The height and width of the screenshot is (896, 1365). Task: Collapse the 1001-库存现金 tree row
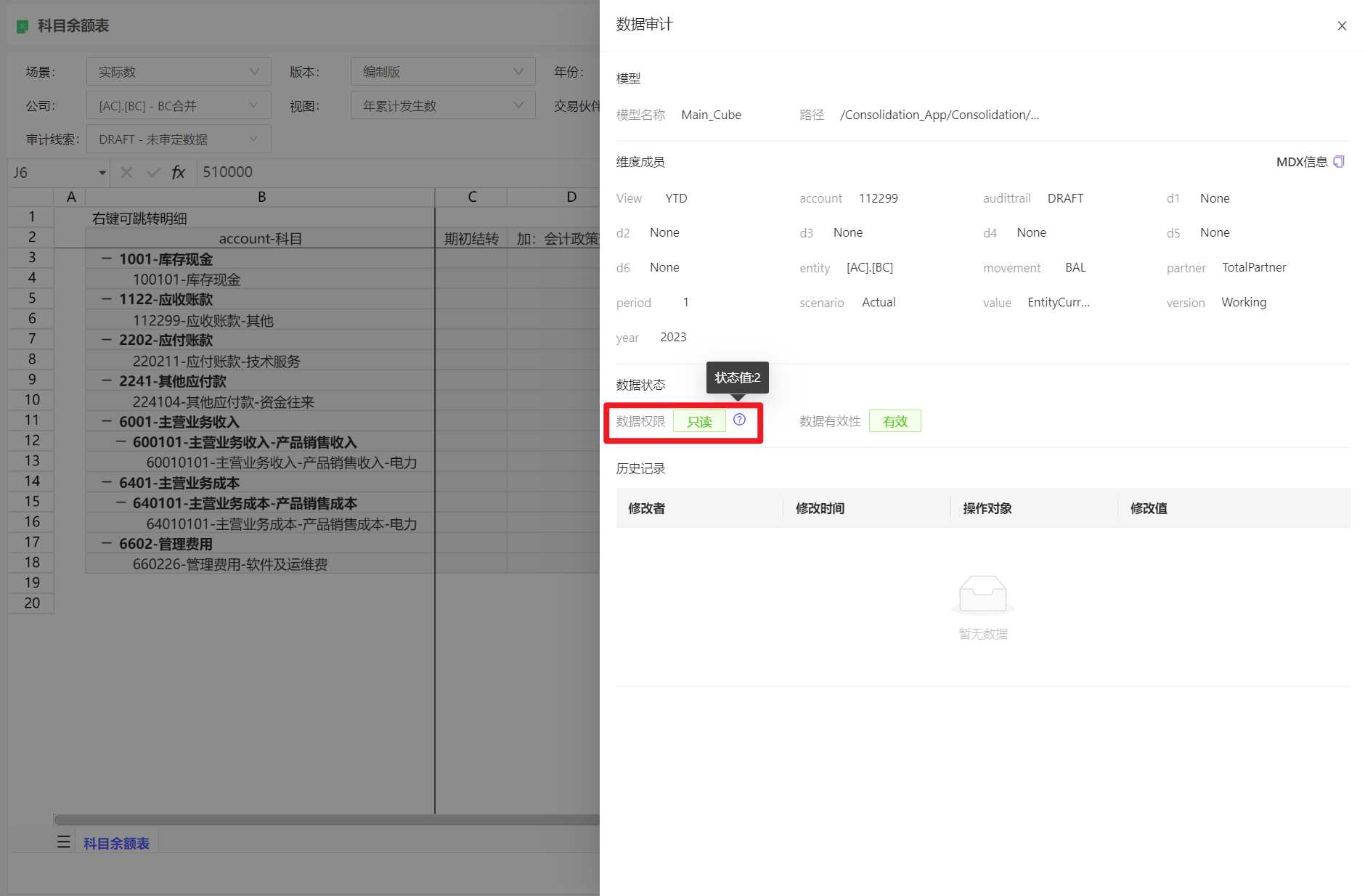[x=107, y=259]
